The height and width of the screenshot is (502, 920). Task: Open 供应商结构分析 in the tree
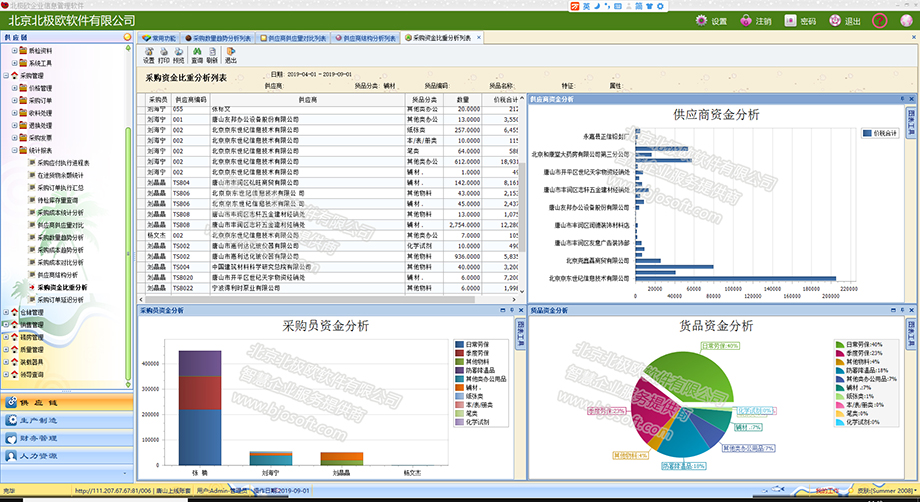[58, 275]
